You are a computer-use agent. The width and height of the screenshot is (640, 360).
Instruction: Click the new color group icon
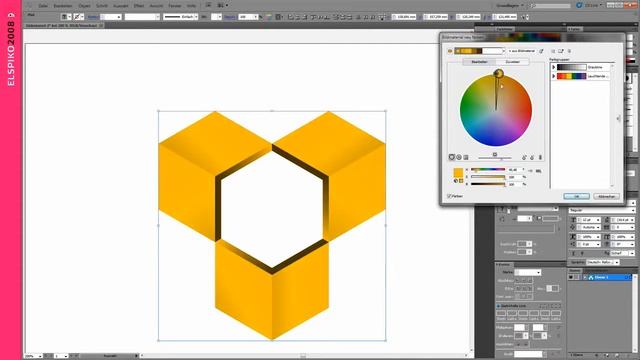[x=561, y=51]
